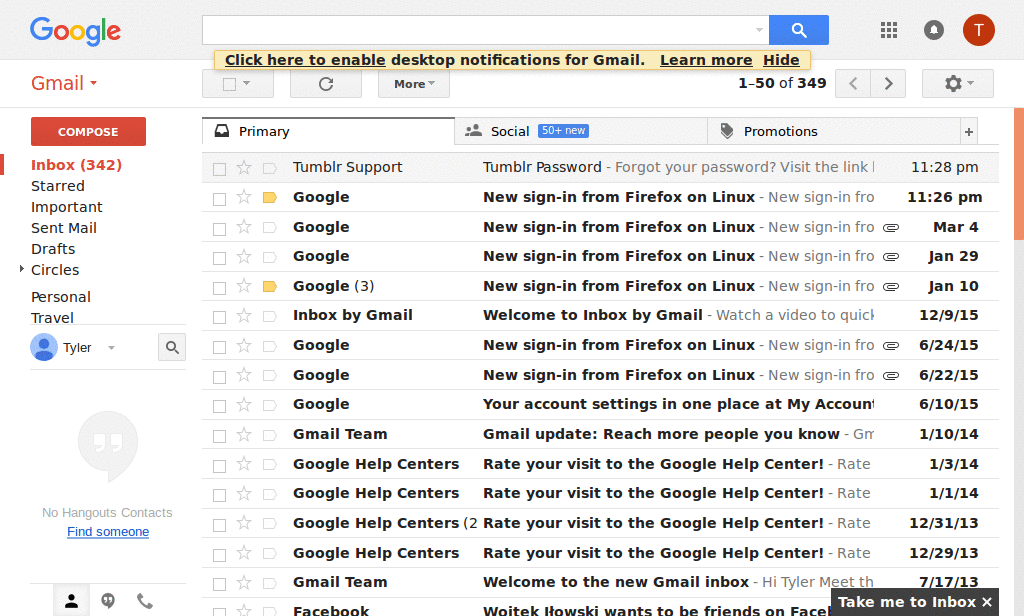
Task: Click attachment icon on Mar 4 email
Action: coord(891,228)
